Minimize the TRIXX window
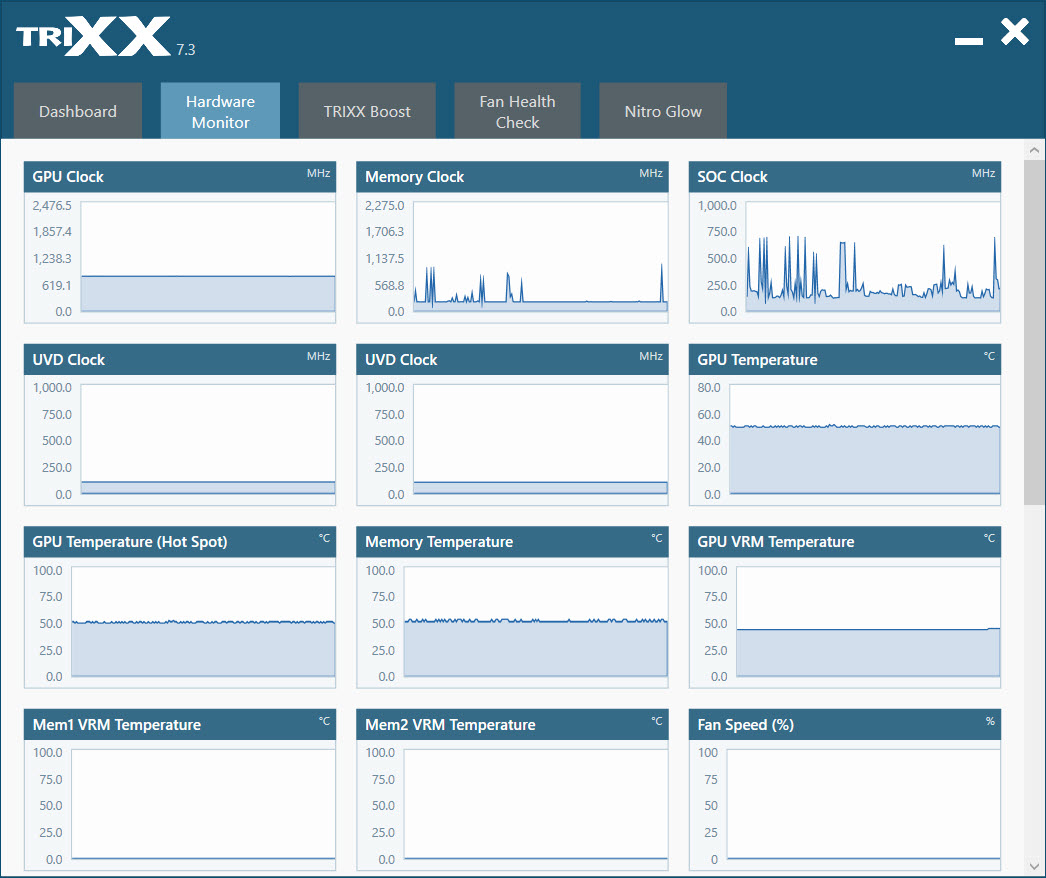The image size is (1046, 878). point(969,41)
